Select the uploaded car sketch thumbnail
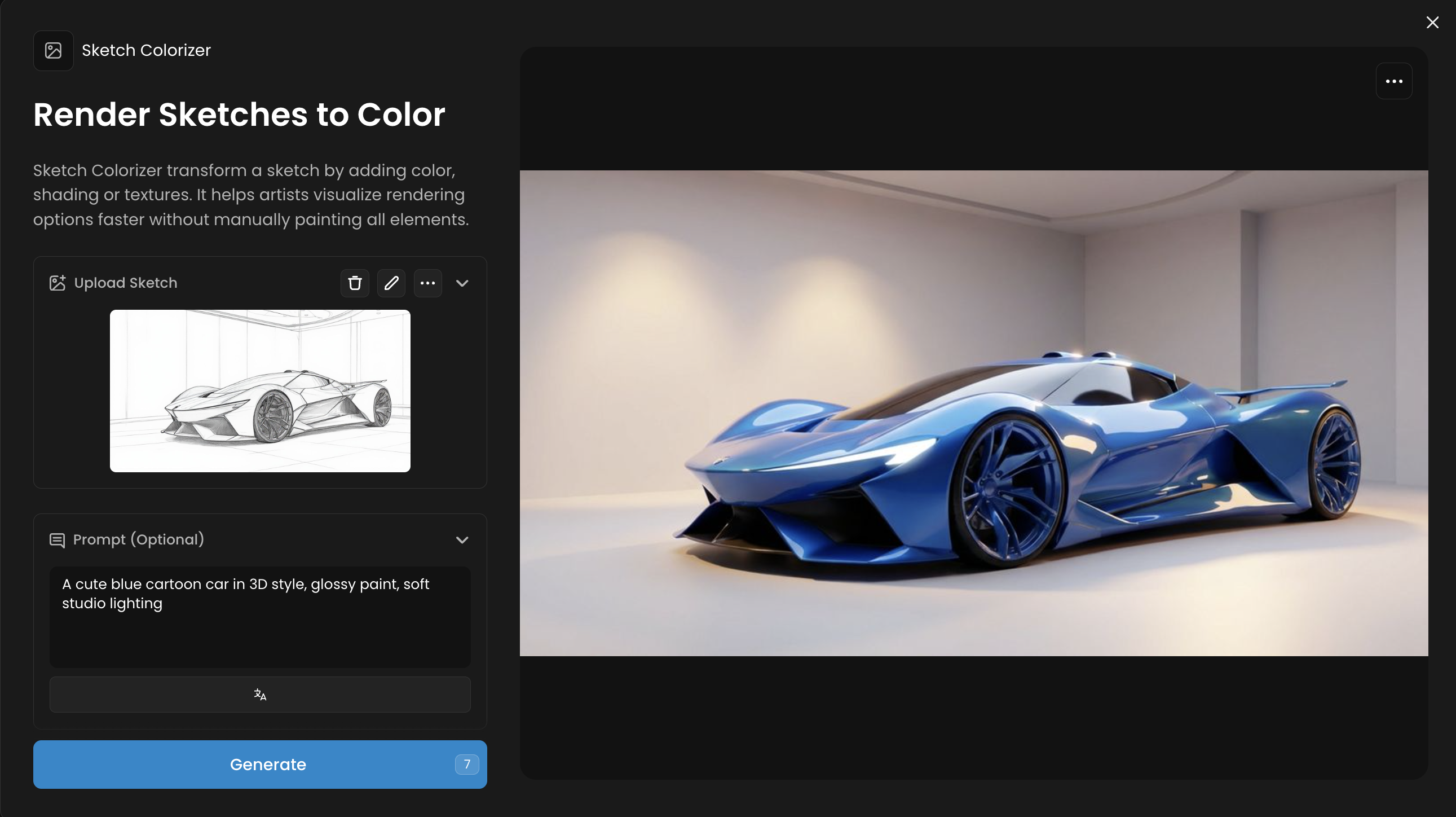Viewport: 1456px width, 817px height. (260, 390)
